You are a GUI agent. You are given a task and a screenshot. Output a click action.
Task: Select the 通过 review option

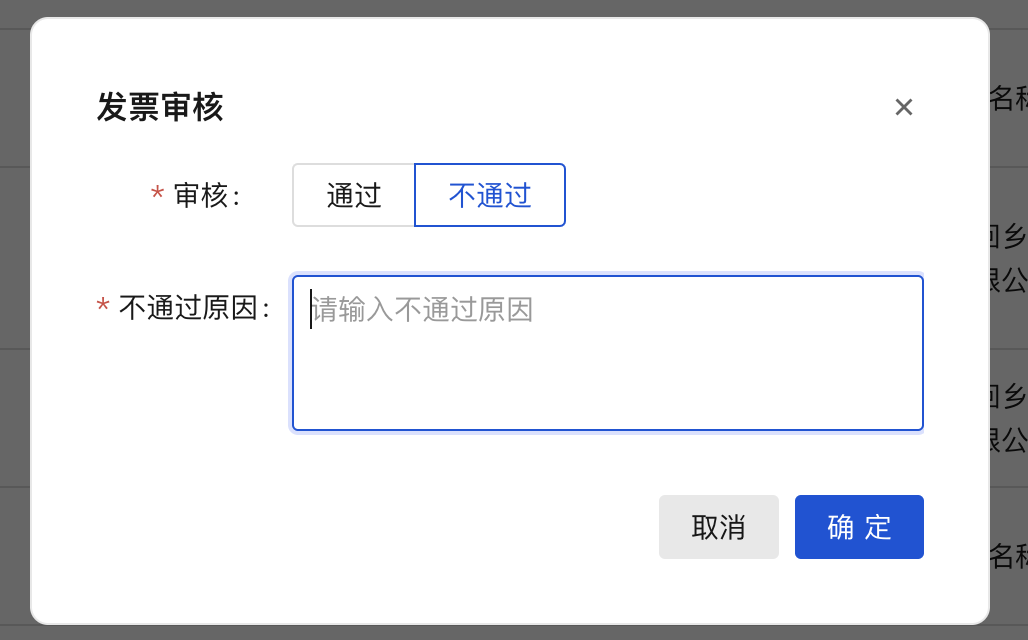click(x=354, y=195)
